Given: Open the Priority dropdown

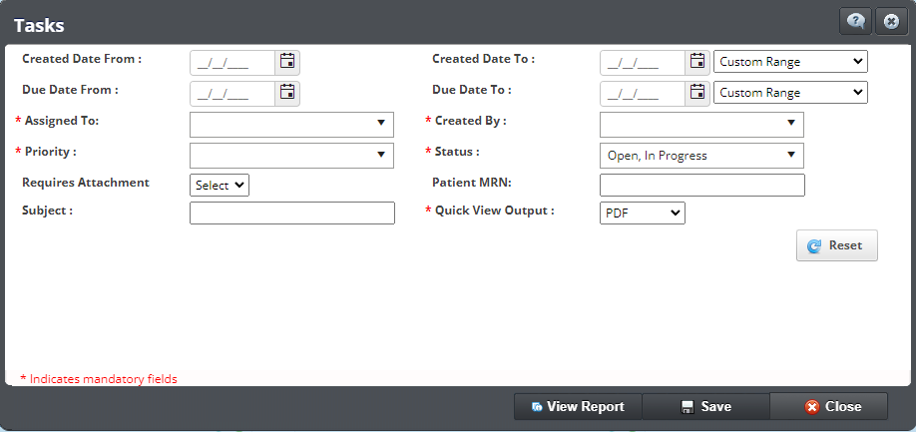Looking at the screenshot, I should pos(291,155).
